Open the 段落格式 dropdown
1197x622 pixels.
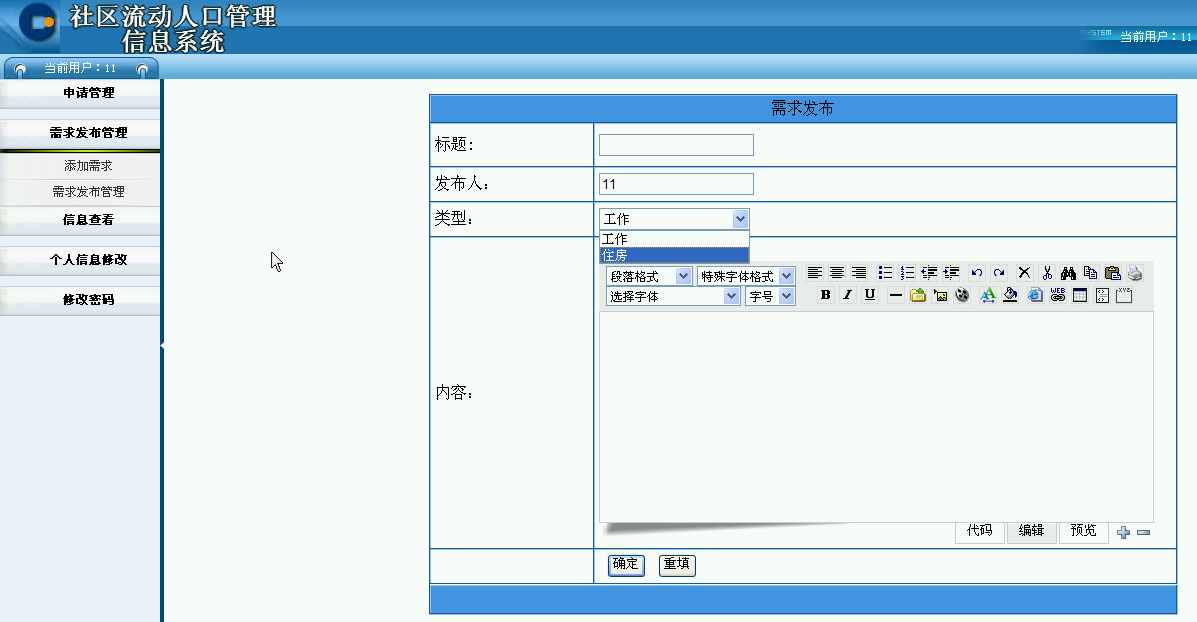pyautogui.click(x=649, y=276)
